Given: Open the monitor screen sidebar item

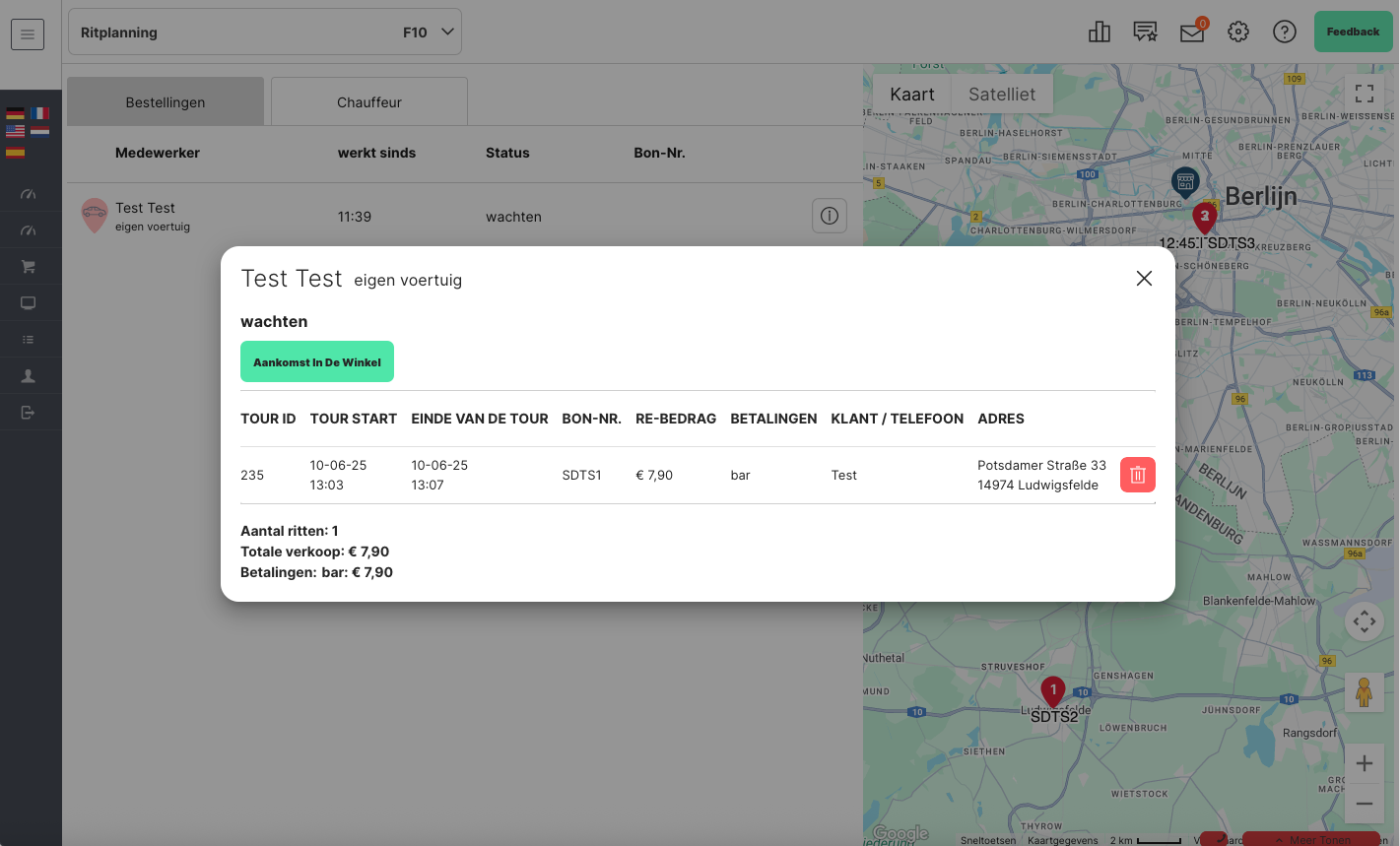Looking at the screenshot, I should click(x=29, y=303).
